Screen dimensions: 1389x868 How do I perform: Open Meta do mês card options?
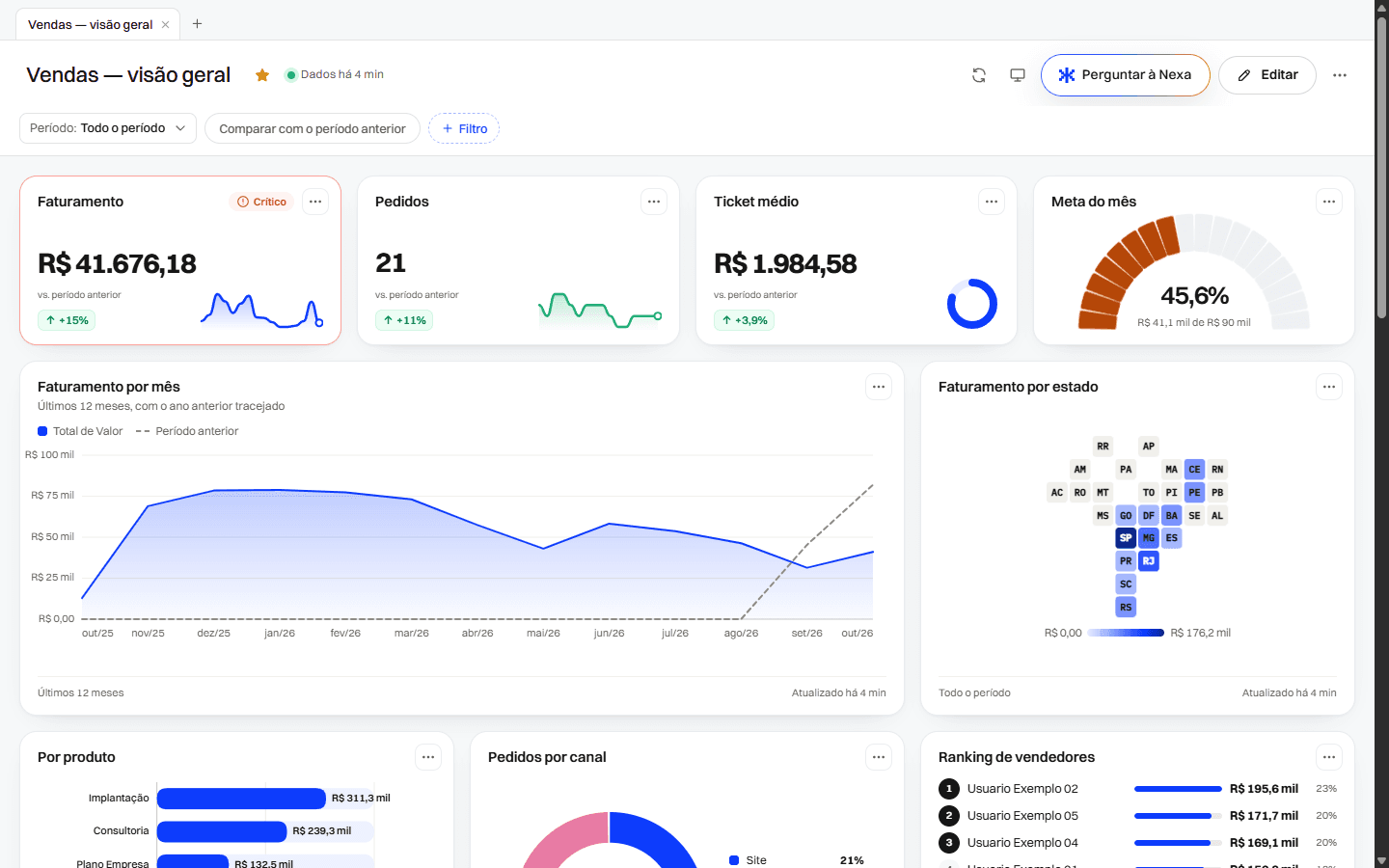pos(1329,202)
